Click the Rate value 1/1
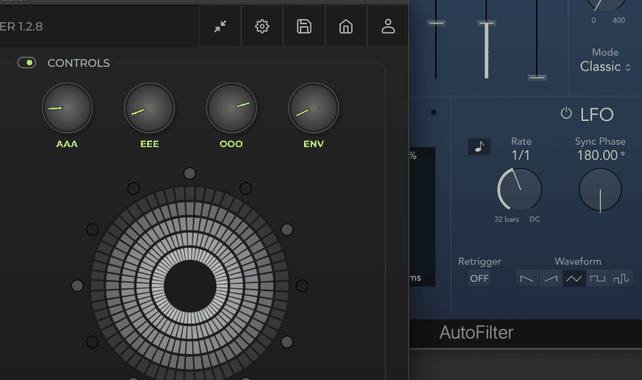642x380 pixels. point(520,155)
